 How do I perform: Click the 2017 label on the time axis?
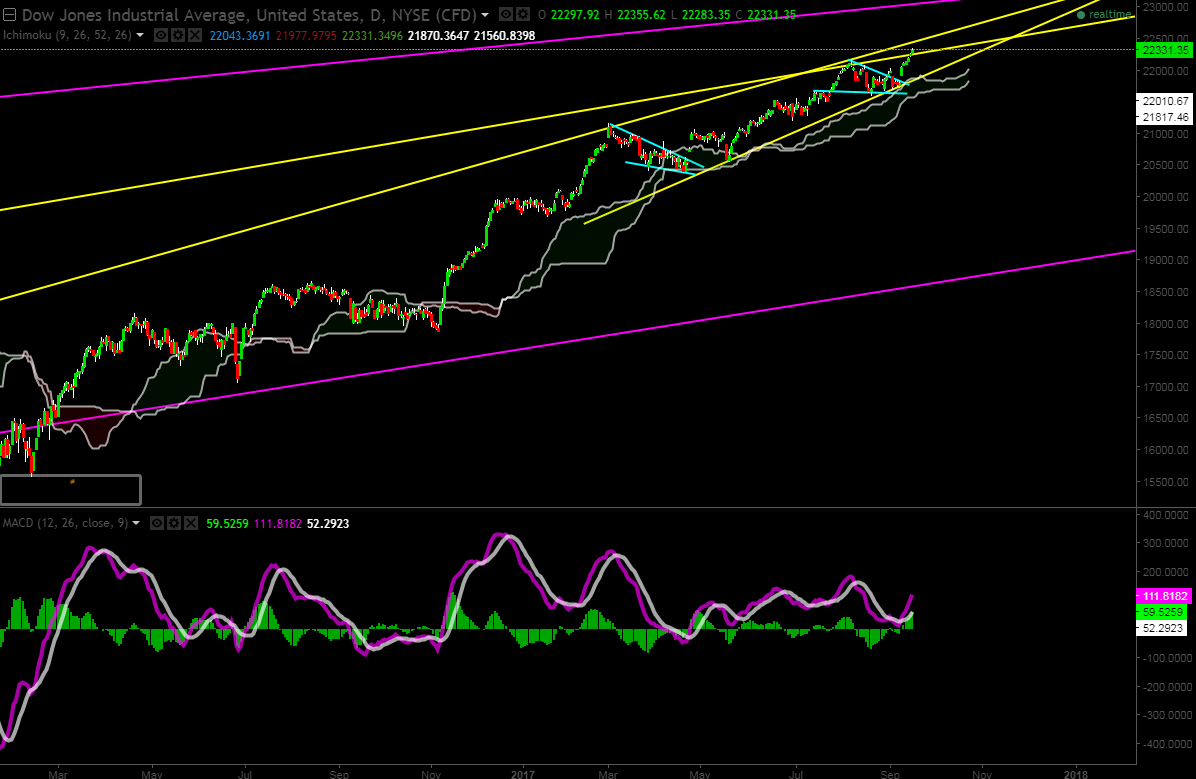coord(524,774)
